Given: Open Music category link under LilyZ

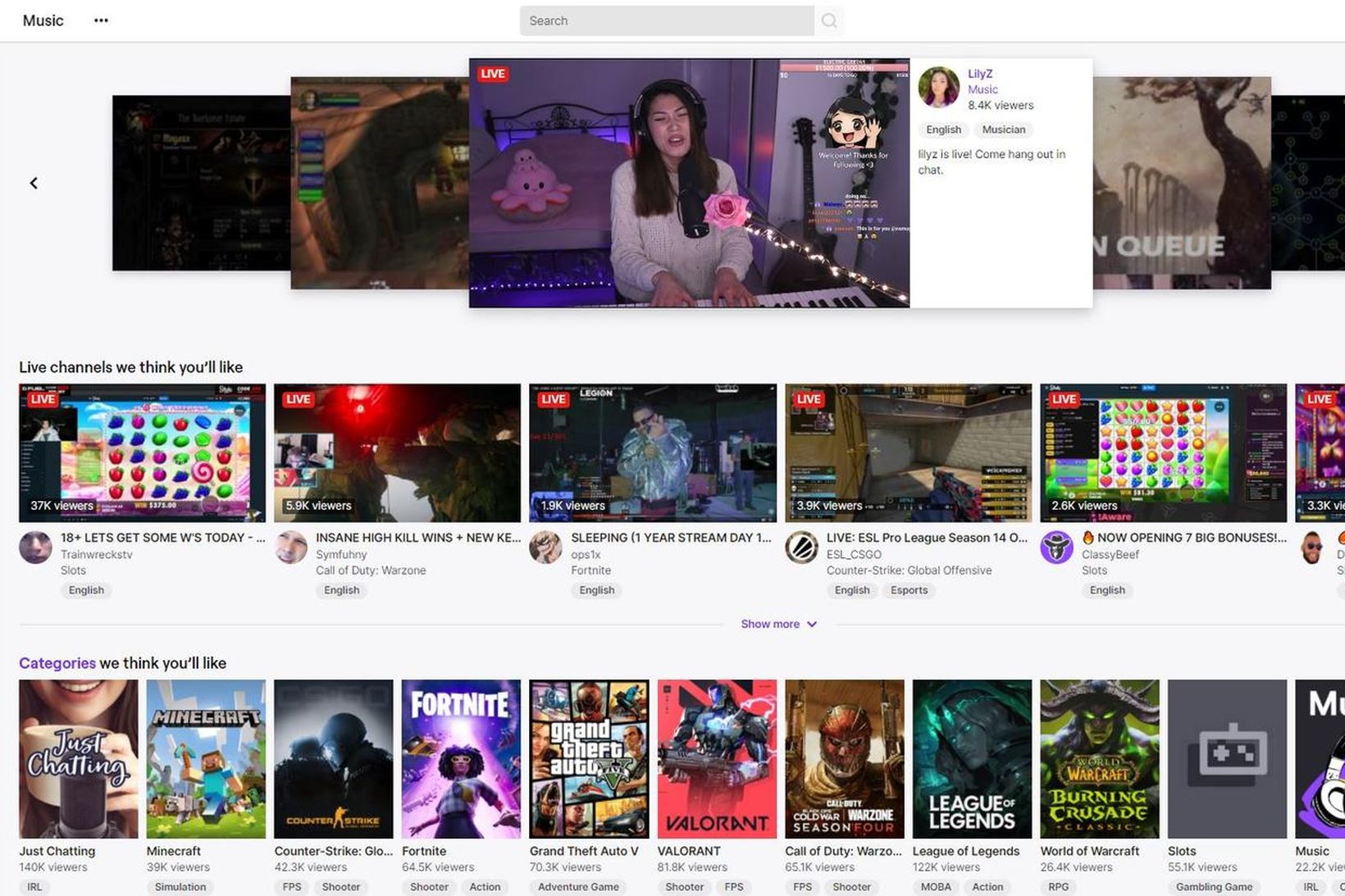Looking at the screenshot, I should [x=983, y=89].
